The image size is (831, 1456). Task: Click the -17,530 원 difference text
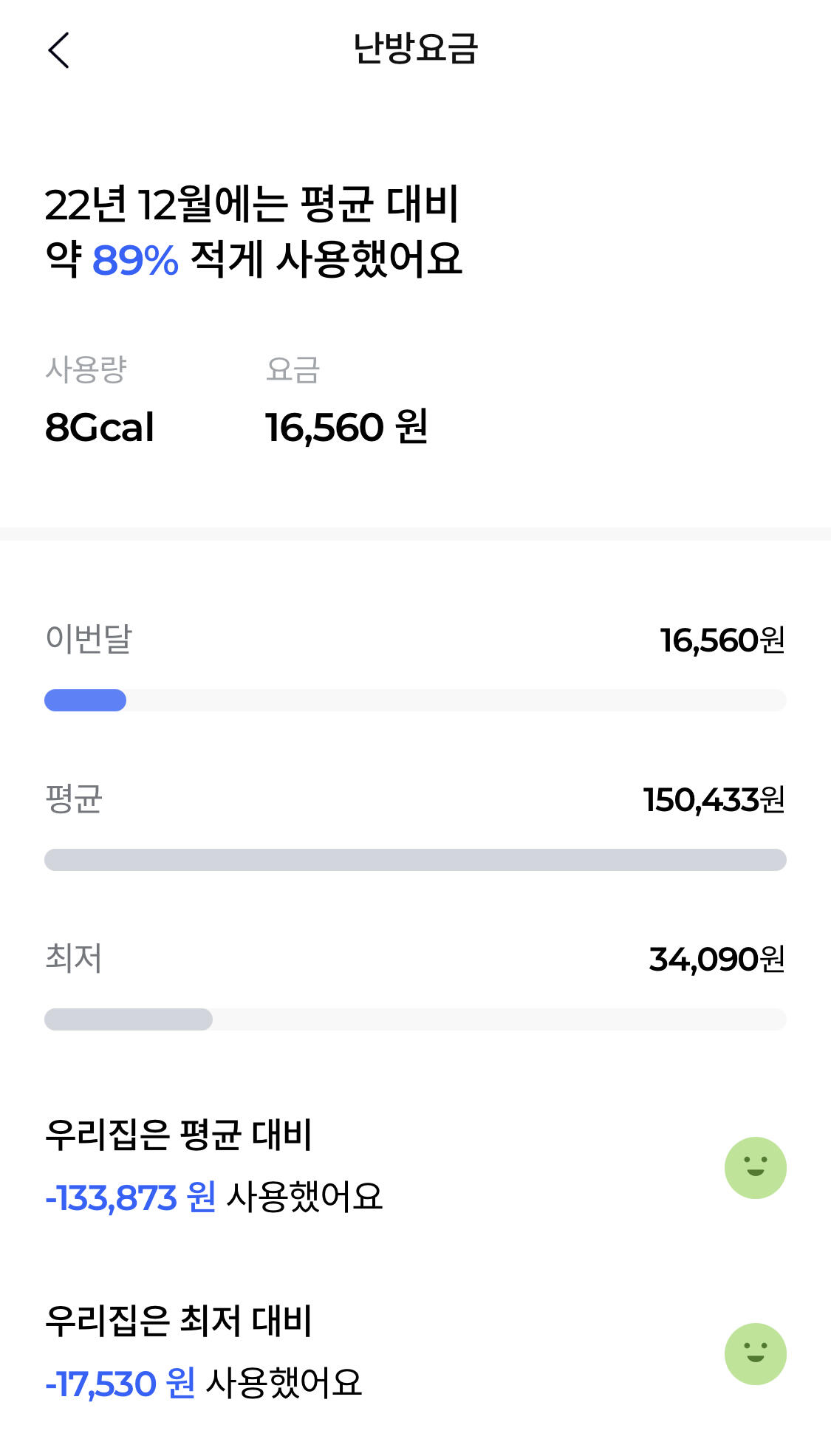point(120,1384)
